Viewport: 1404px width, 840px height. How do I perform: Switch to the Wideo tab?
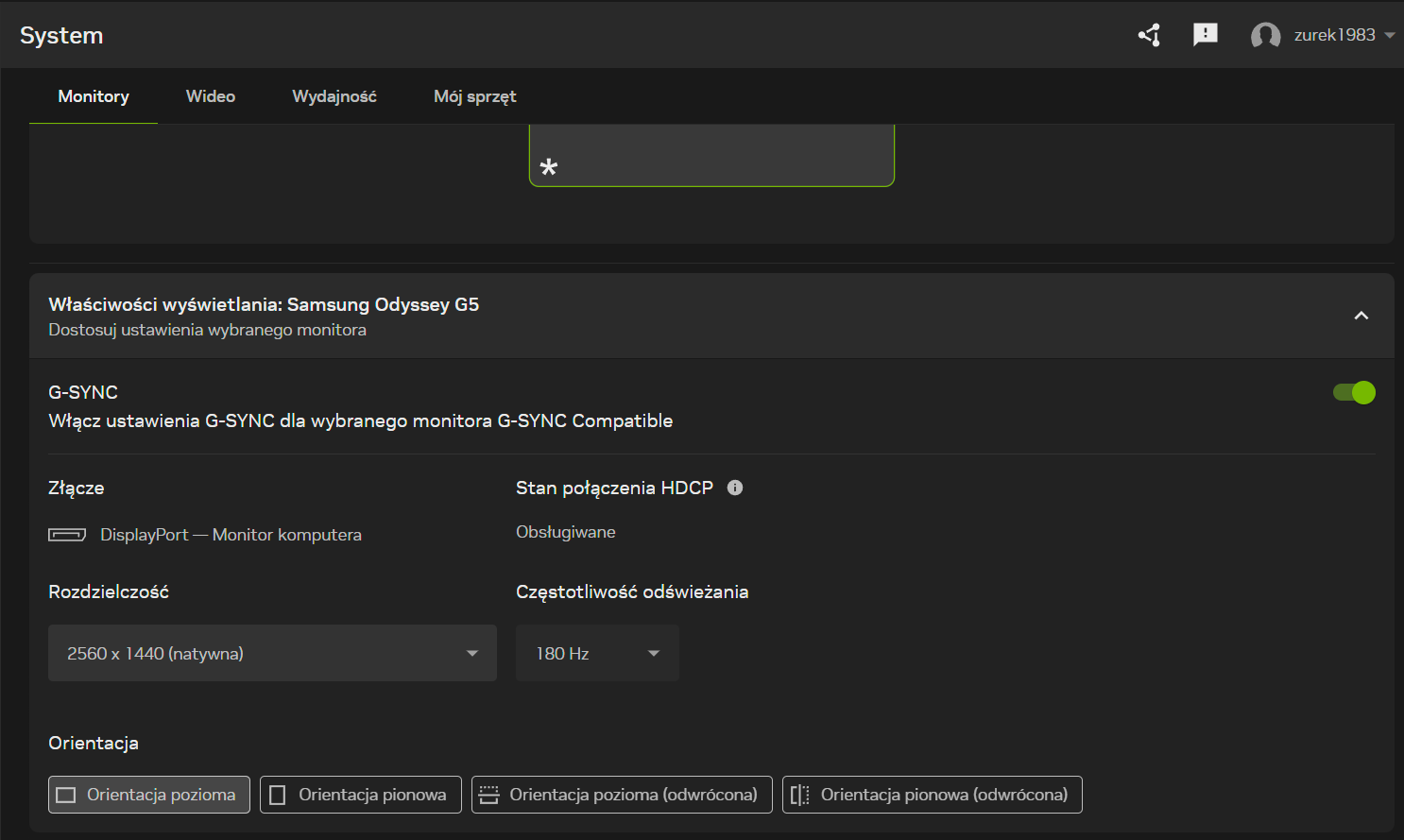coord(211,96)
